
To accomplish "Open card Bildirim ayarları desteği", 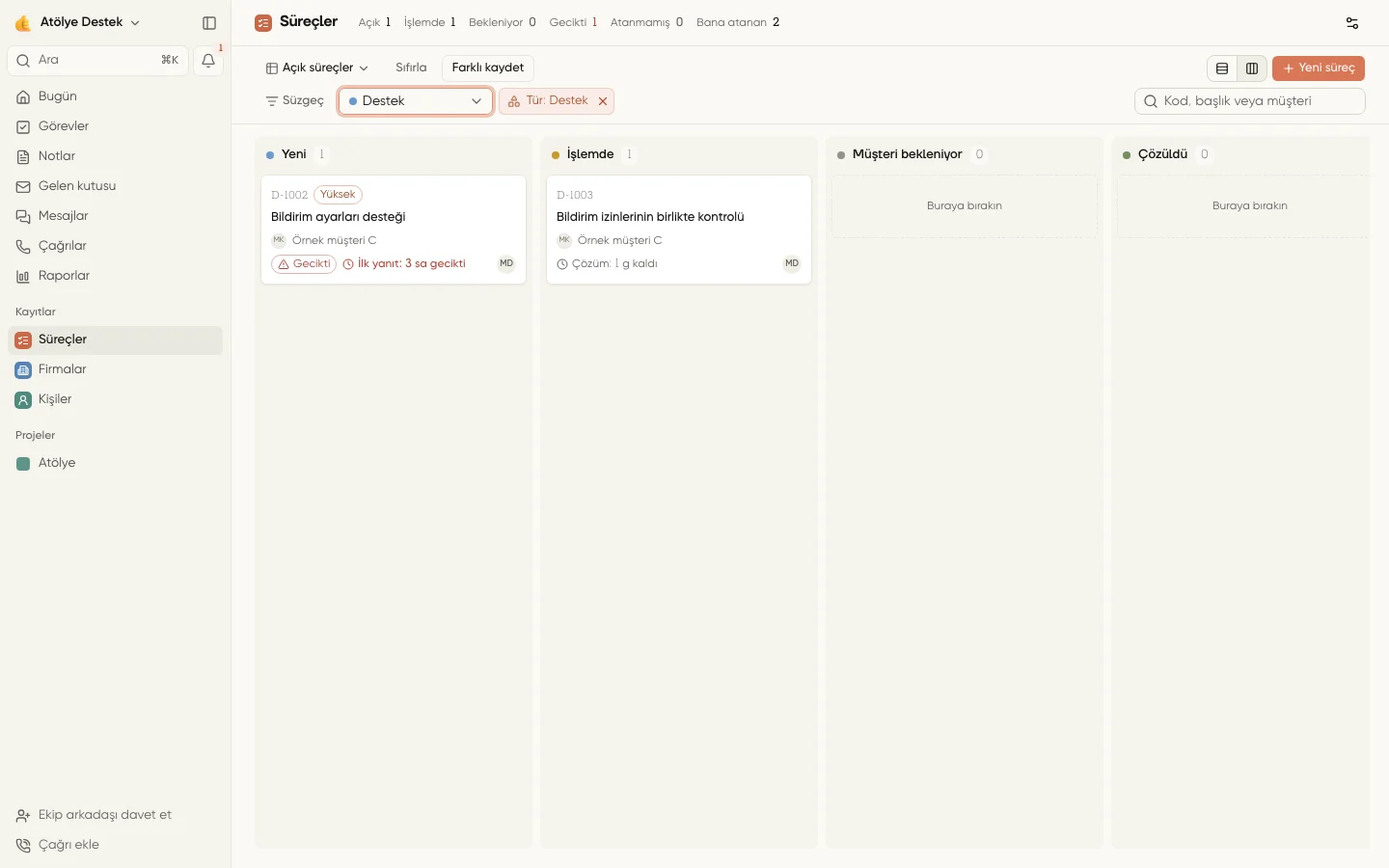I will point(394,230).
